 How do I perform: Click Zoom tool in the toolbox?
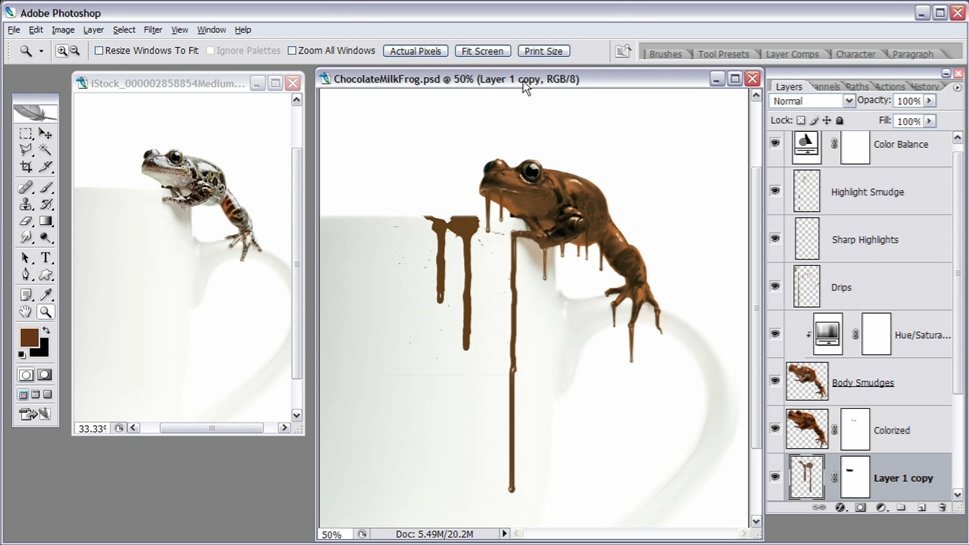(x=45, y=312)
